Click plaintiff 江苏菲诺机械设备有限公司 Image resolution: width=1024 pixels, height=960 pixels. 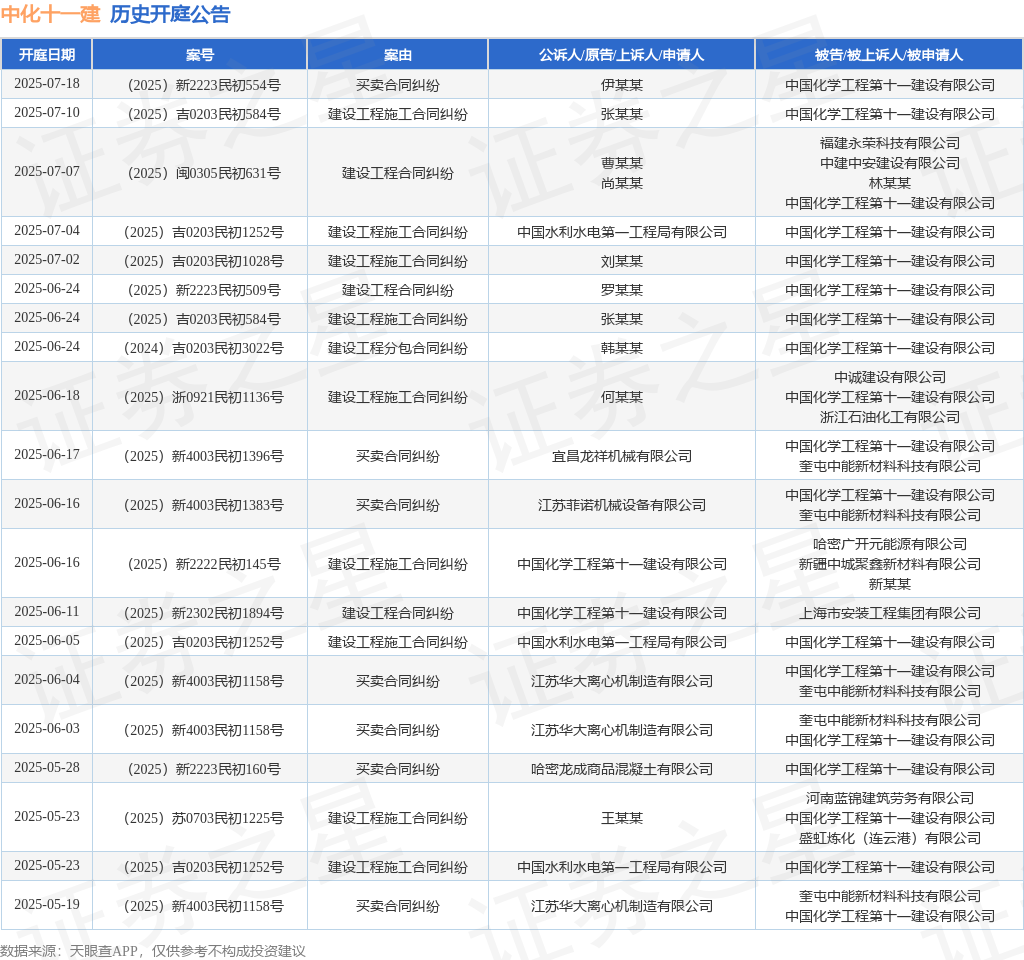click(x=622, y=505)
